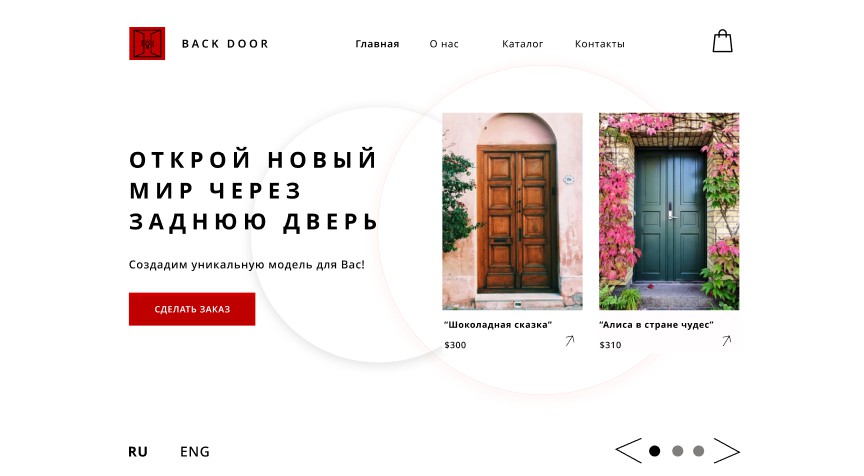
Task: Open the brown wooden door product photo
Action: tap(512, 212)
